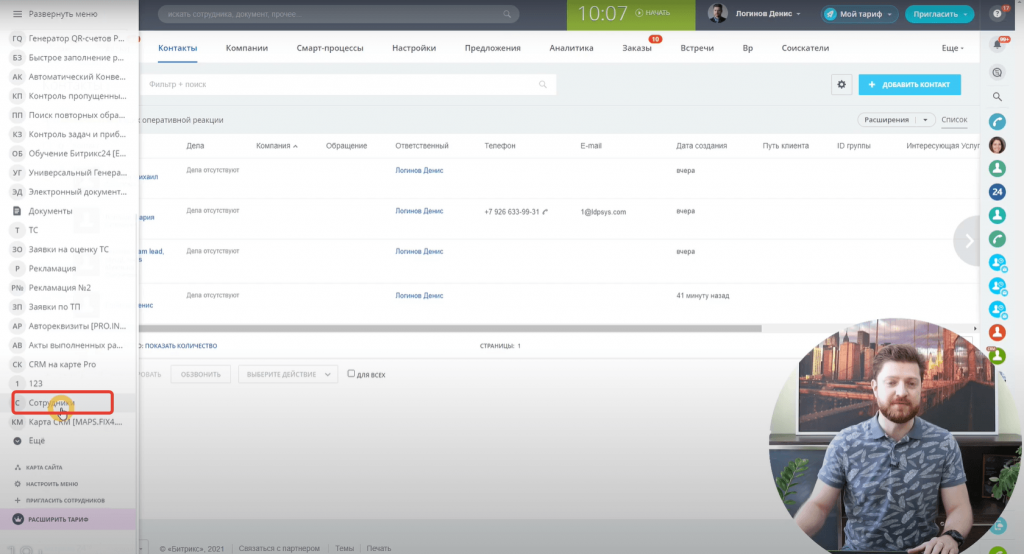Toggle the для всех checkbox
Screen dimensions: 1024x554
click(x=351, y=374)
